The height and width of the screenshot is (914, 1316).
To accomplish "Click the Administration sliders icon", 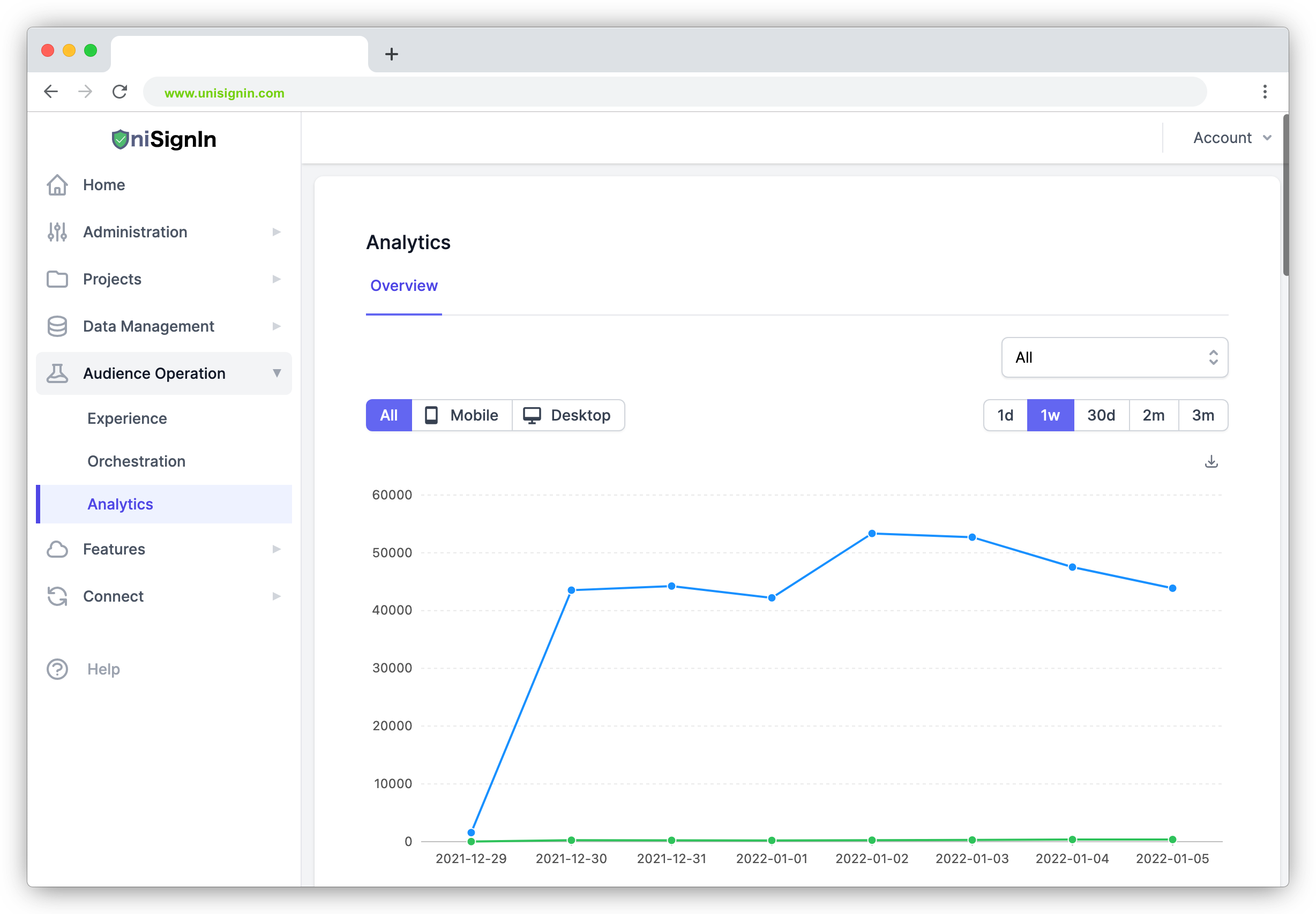I will pyautogui.click(x=57, y=232).
